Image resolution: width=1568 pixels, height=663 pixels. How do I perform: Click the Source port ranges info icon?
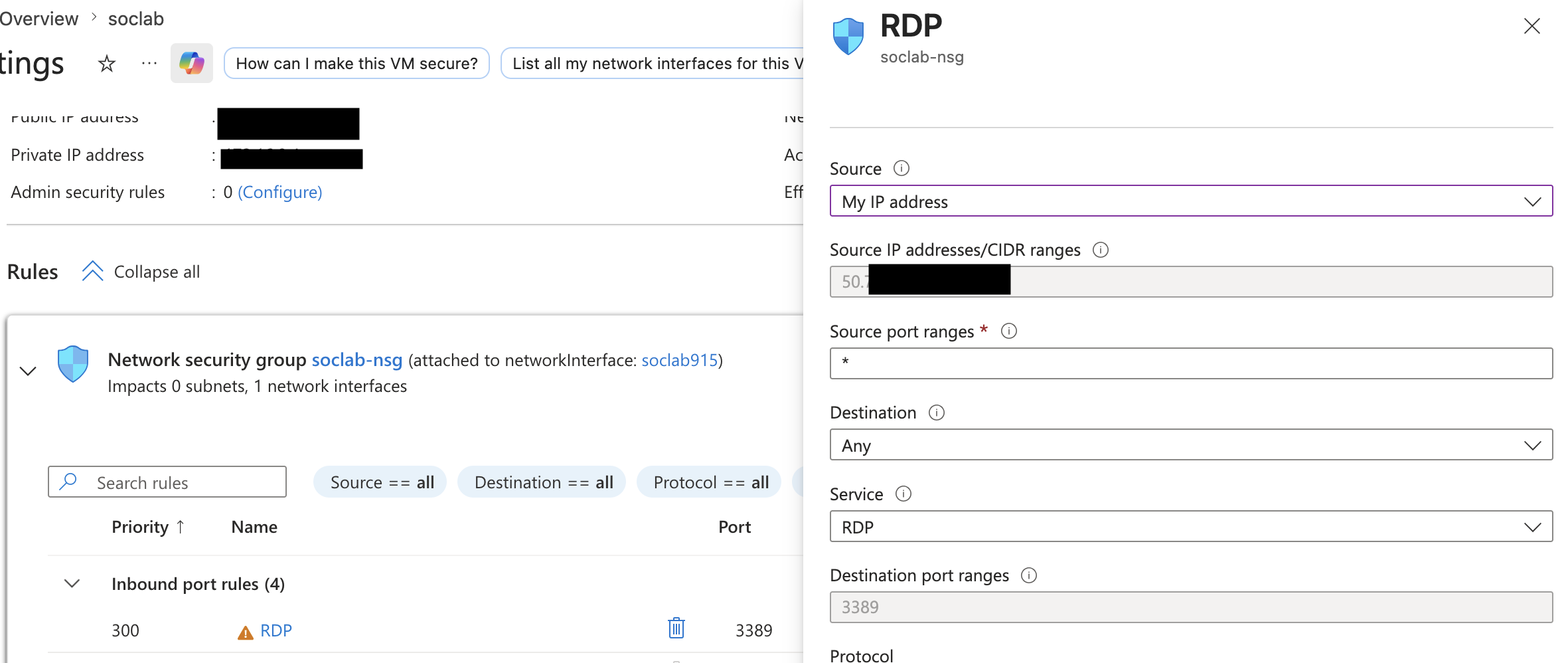(1009, 331)
